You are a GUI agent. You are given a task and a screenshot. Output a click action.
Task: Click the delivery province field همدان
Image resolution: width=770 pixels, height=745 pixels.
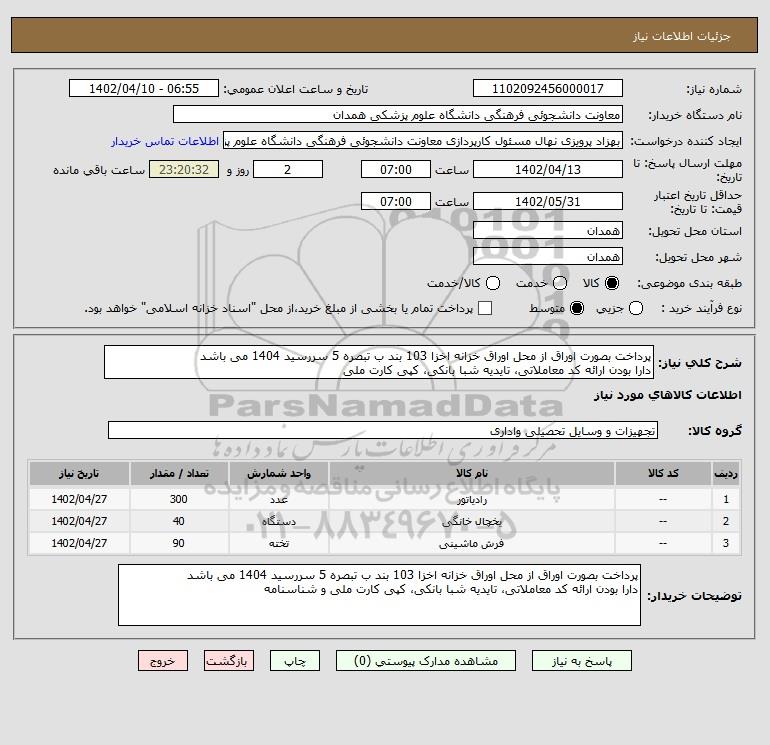pos(548,230)
